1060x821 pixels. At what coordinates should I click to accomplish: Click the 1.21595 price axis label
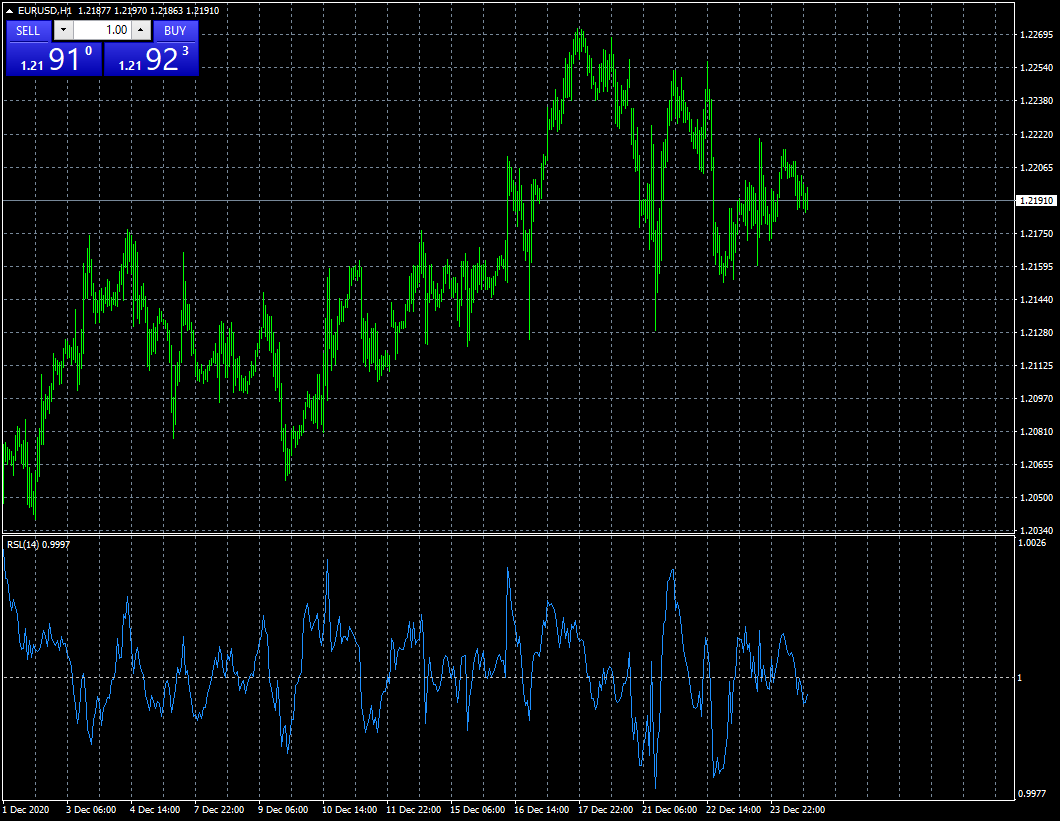pyautogui.click(x=1036, y=266)
